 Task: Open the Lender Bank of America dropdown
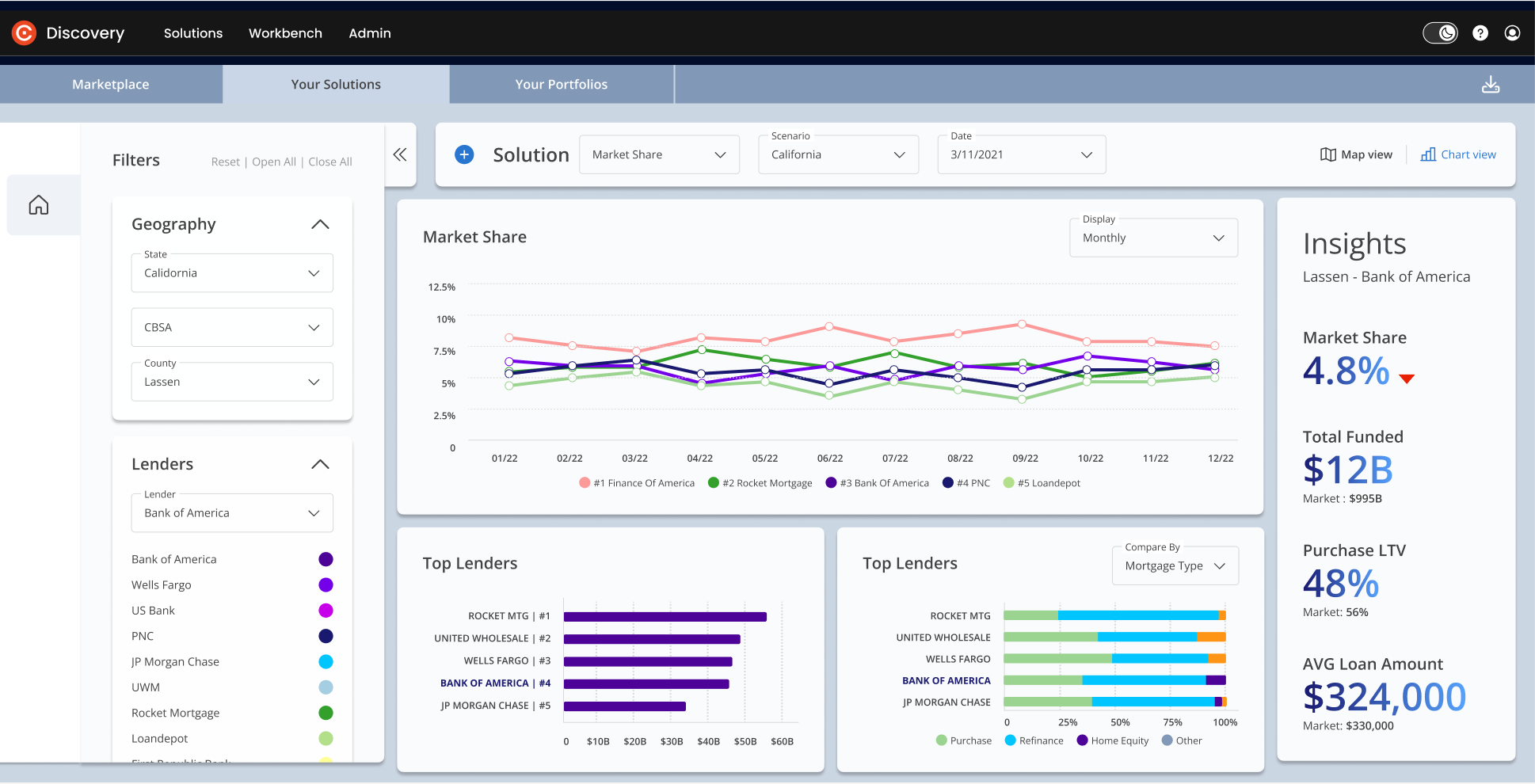click(232, 513)
